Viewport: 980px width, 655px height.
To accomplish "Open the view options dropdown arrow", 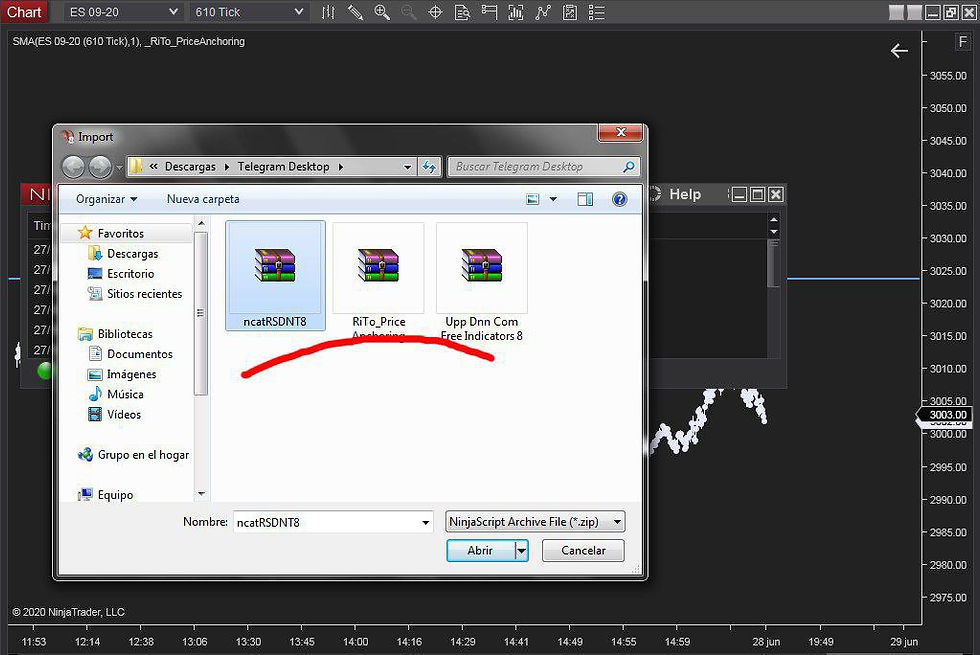I will (x=553, y=199).
